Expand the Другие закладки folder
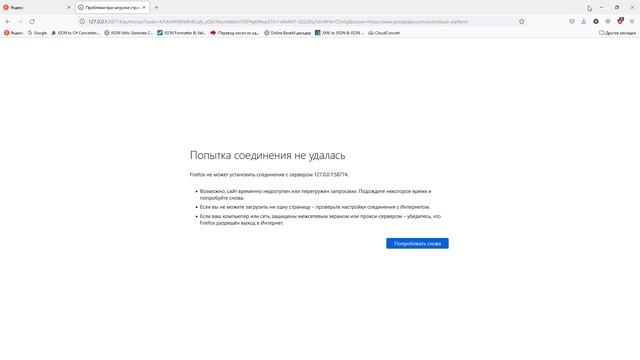This screenshot has height=360, width=640. [x=617, y=33]
